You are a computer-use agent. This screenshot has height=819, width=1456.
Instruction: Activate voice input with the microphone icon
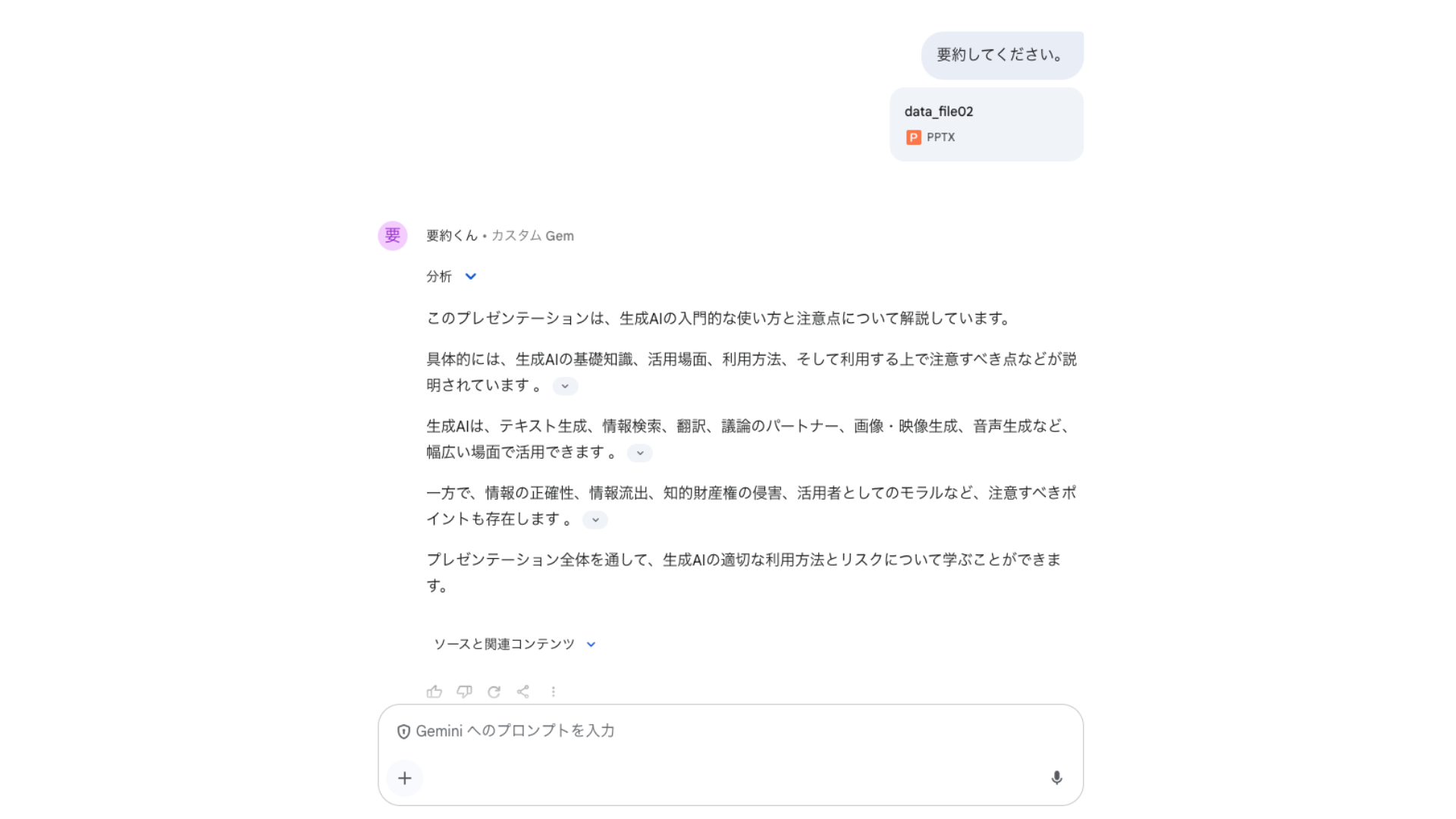click(1056, 778)
